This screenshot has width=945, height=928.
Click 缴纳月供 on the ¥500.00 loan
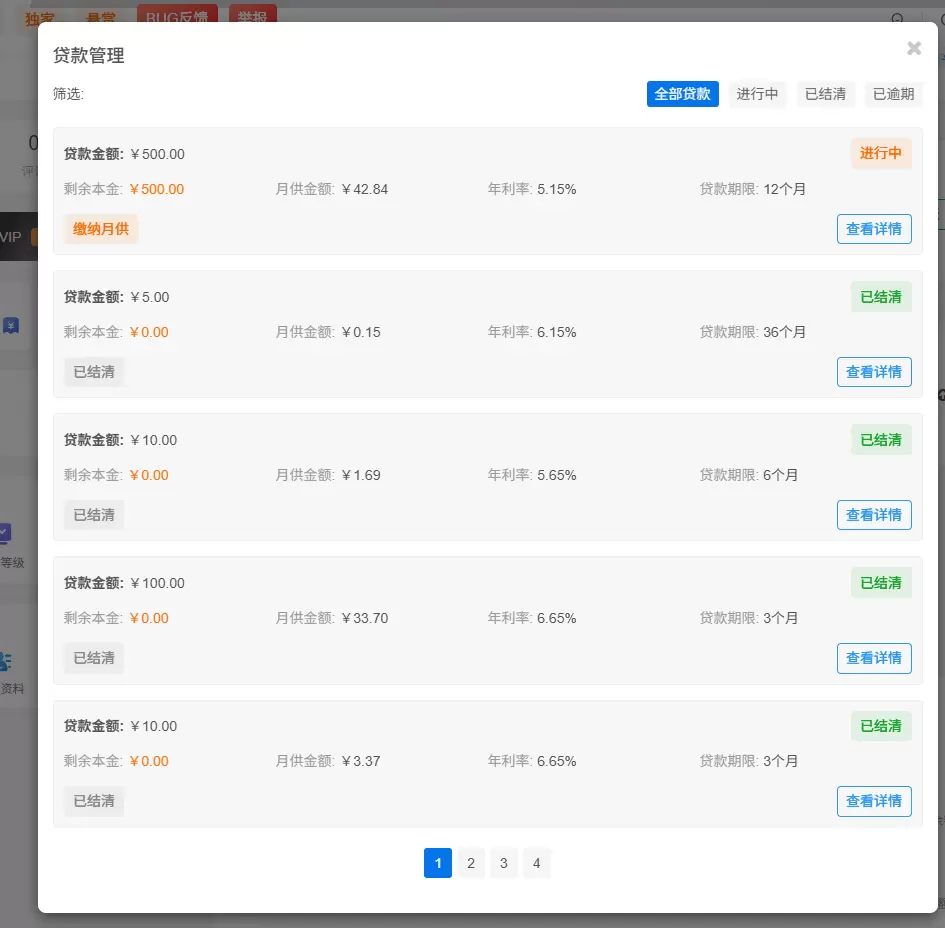(x=101, y=229)
